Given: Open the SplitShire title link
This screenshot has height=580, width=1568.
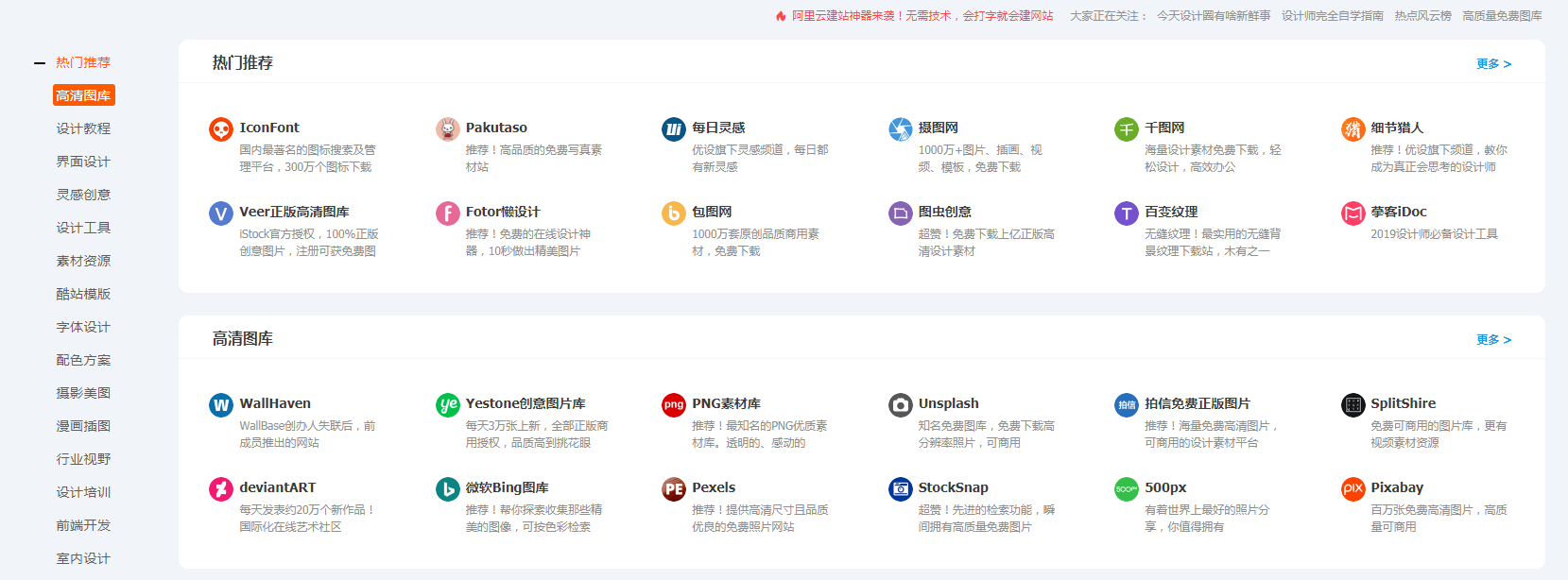Looking at the screenshot, I should pyautogui.click(x=1404, y=403).
